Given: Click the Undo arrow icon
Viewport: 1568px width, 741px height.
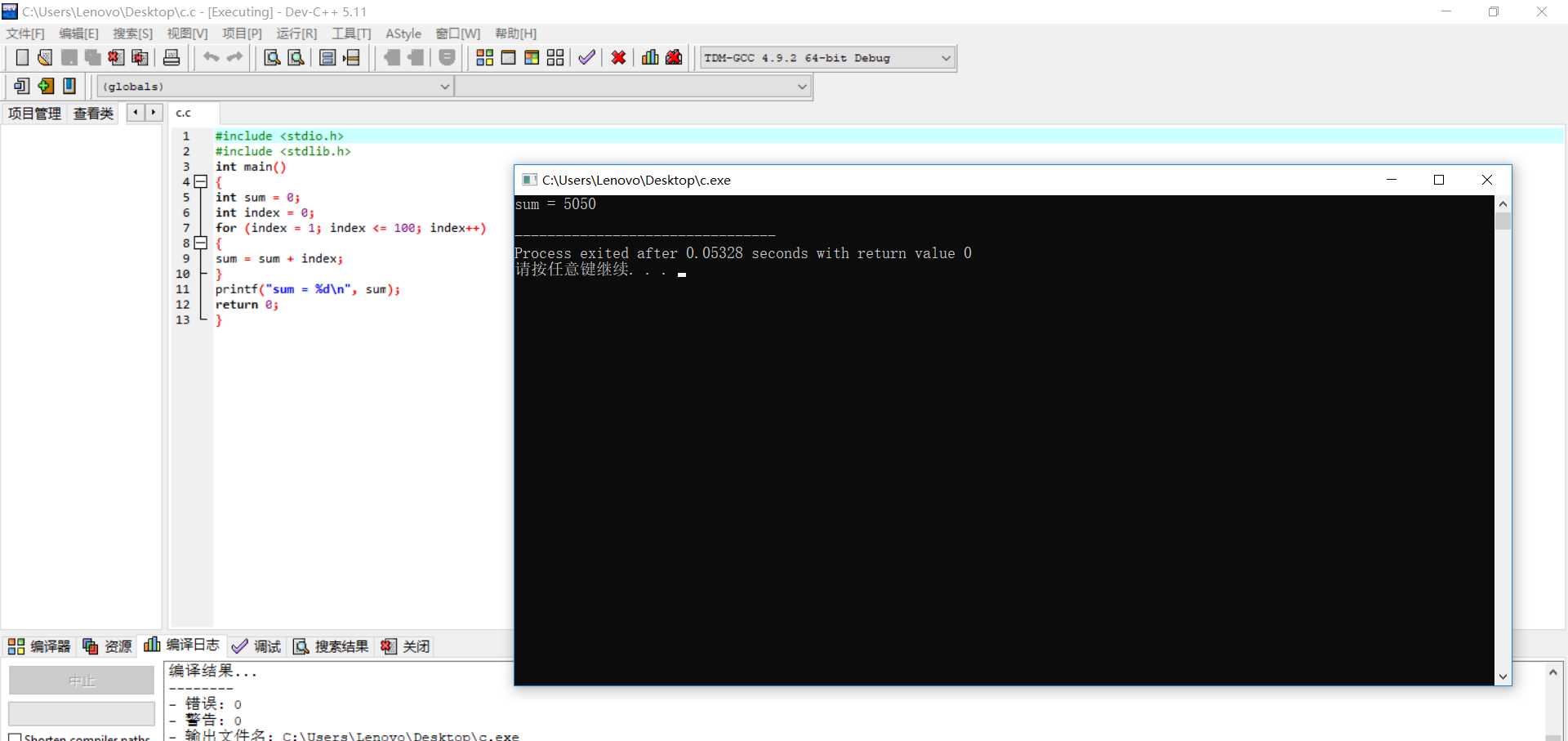Looking at the screenshot, I should (x=212, y=57).
